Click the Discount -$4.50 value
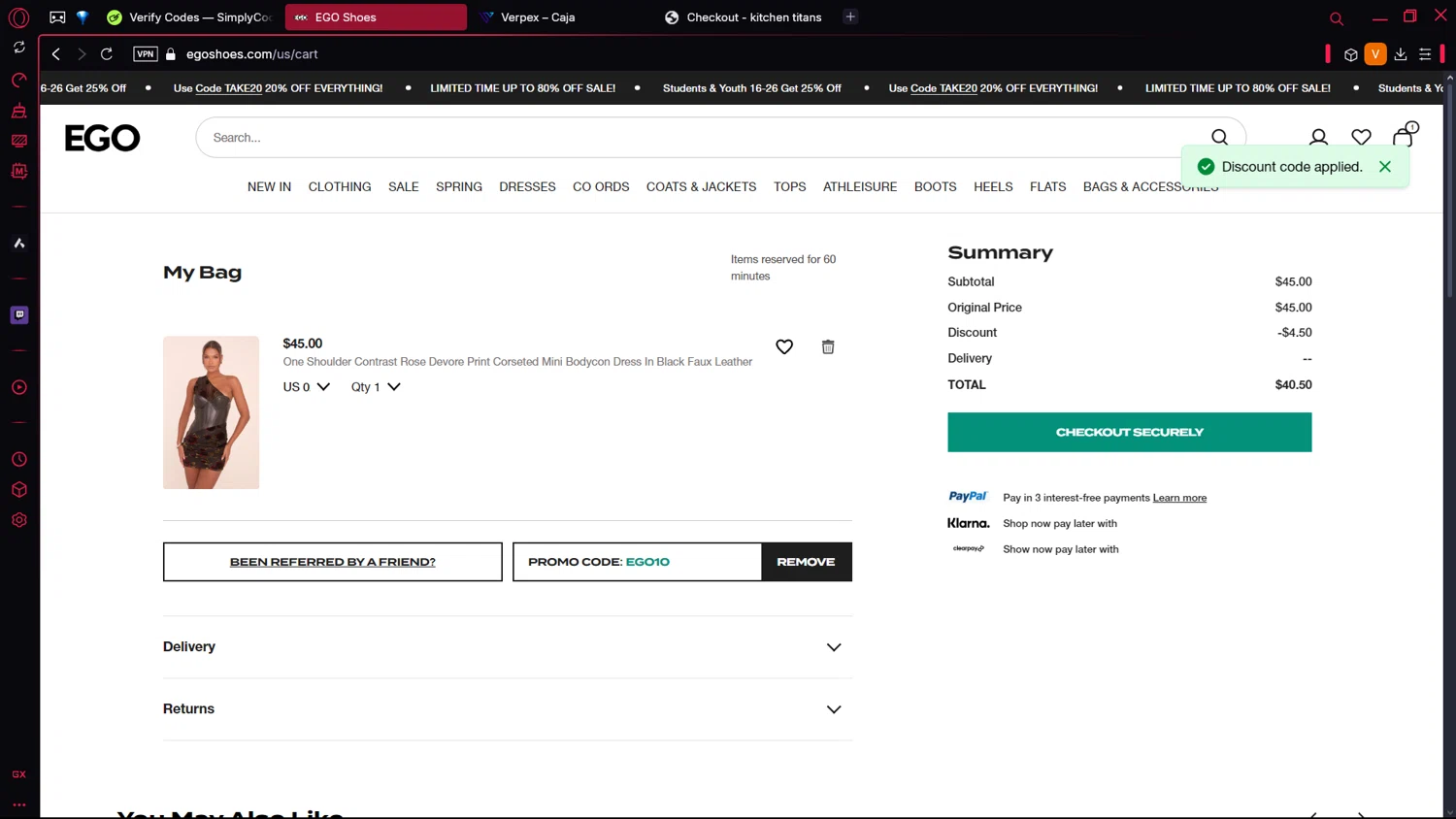 pos(1295,333)
